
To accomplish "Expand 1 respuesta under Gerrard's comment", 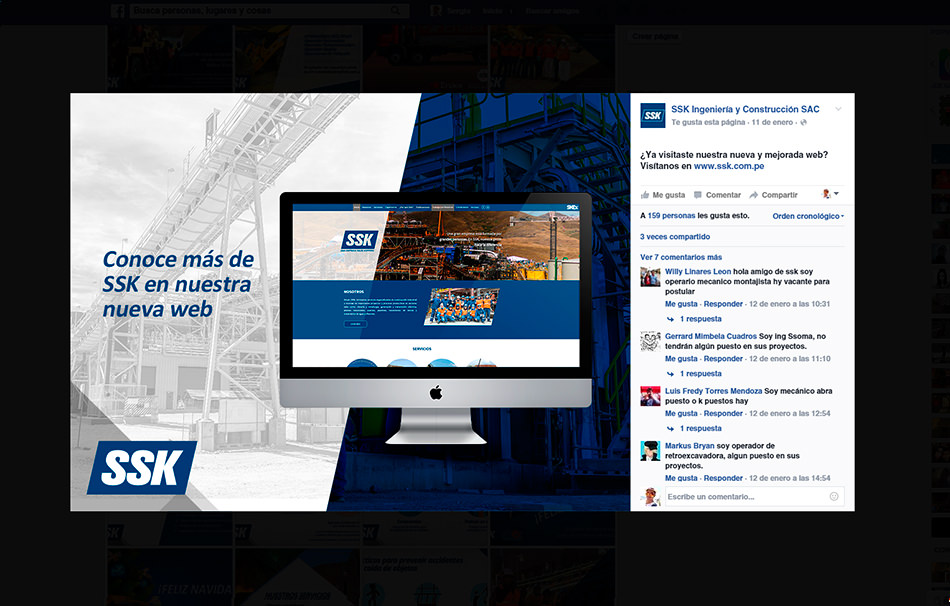I will point(700,374).
